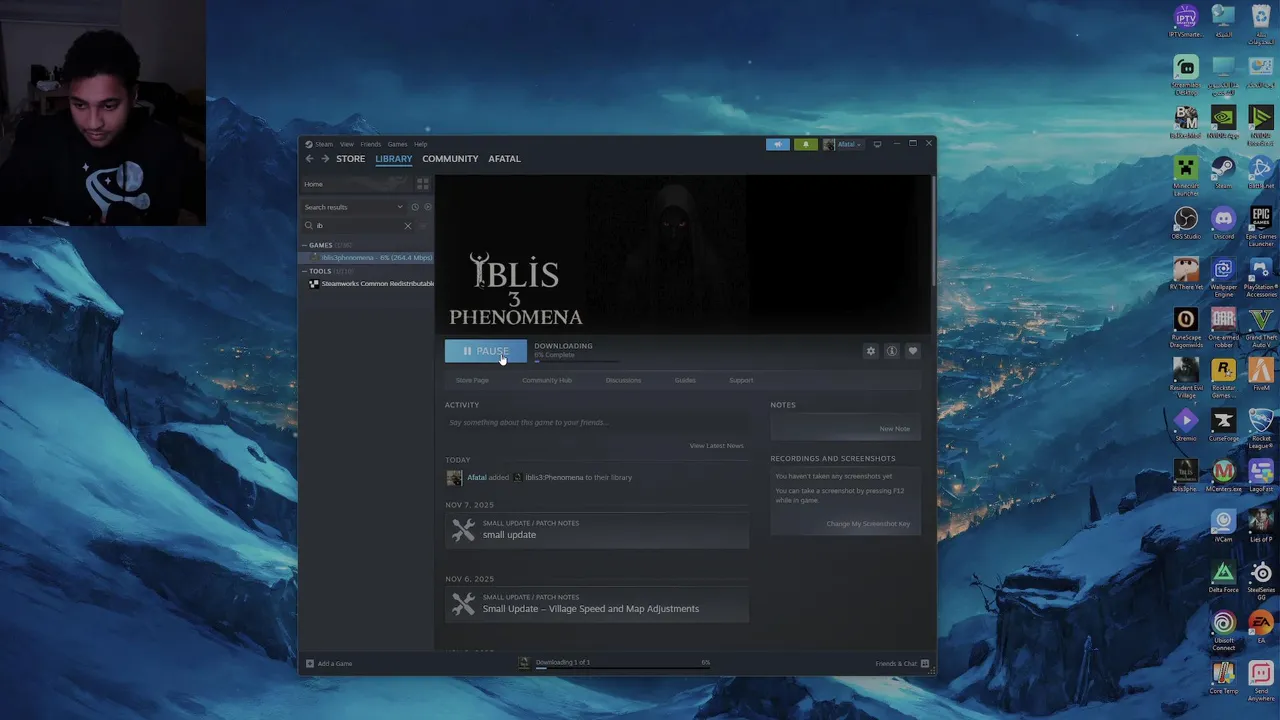Pause the Iblis 3 Phenomena download
Viewport: 1280px width, 720px height.
click(485, 351)
